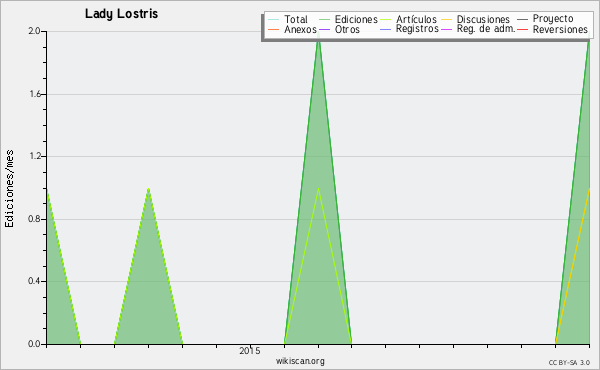Click the wikiscan.org caption
Viewport: 600px width, 370px height.
[x=300, y=361]
